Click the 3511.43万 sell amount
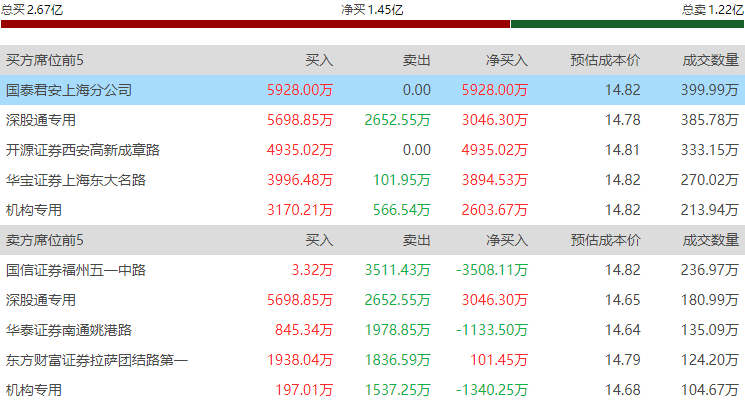 [x=397, y=270]
